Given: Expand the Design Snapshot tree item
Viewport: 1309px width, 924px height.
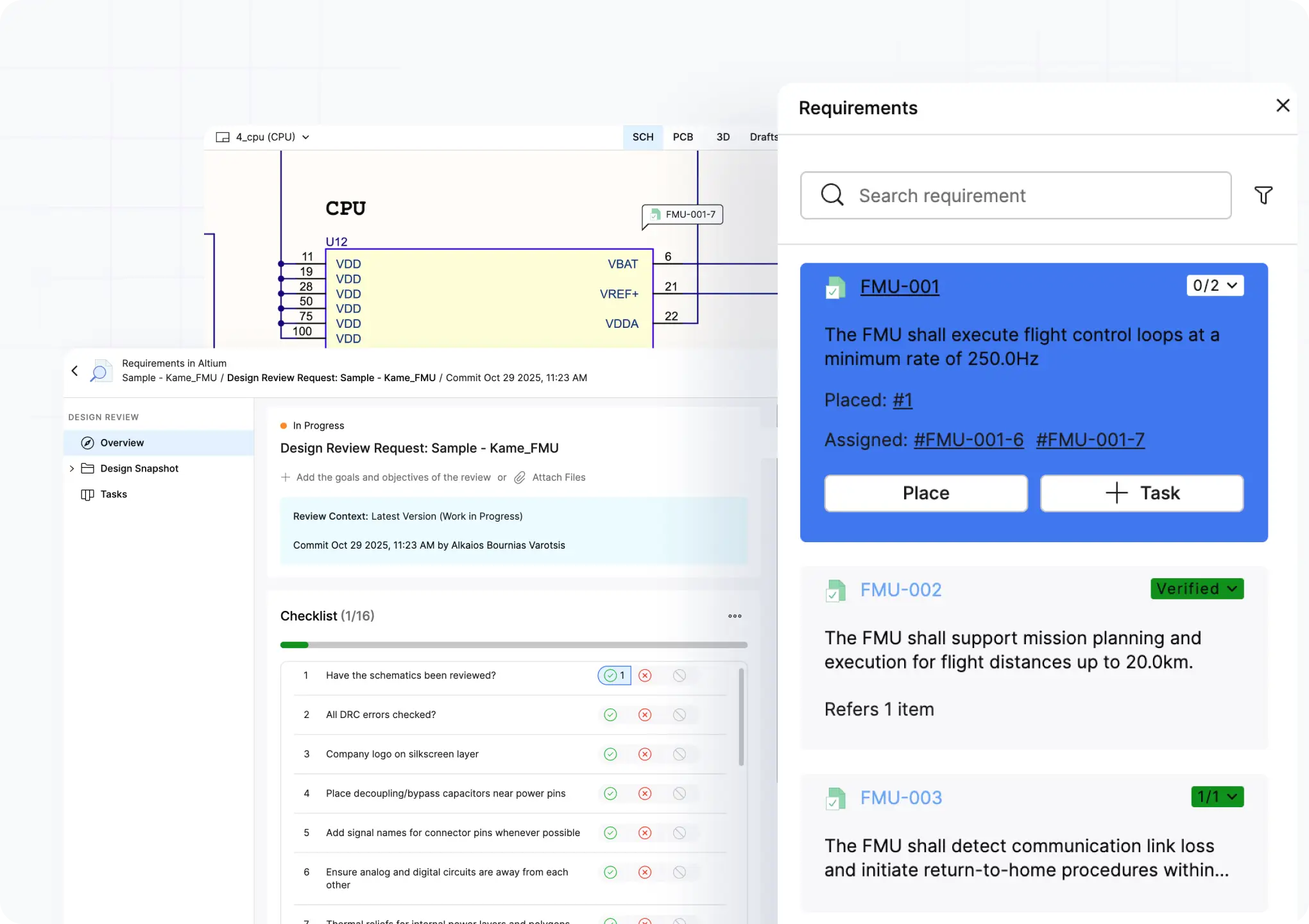Looking at the screenshot, I should coord(71,468).
